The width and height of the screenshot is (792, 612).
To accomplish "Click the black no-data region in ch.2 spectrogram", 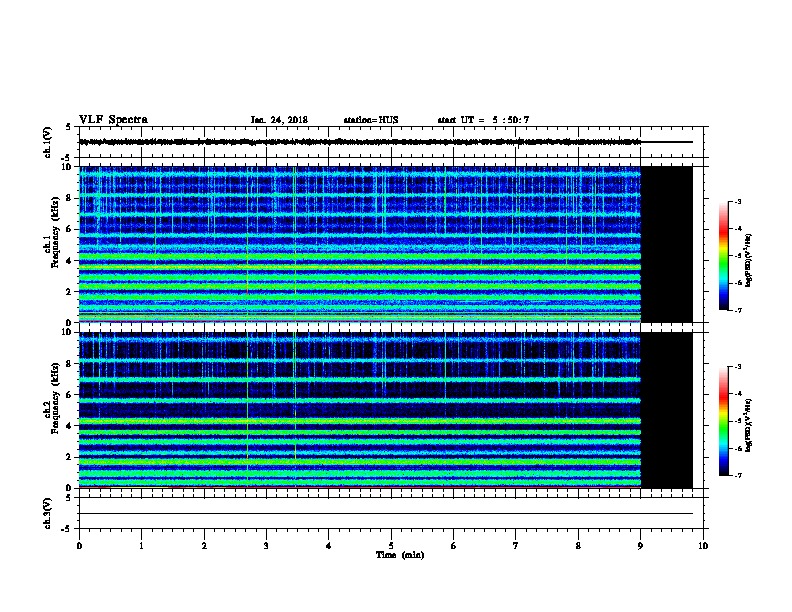I will (667, 410).
